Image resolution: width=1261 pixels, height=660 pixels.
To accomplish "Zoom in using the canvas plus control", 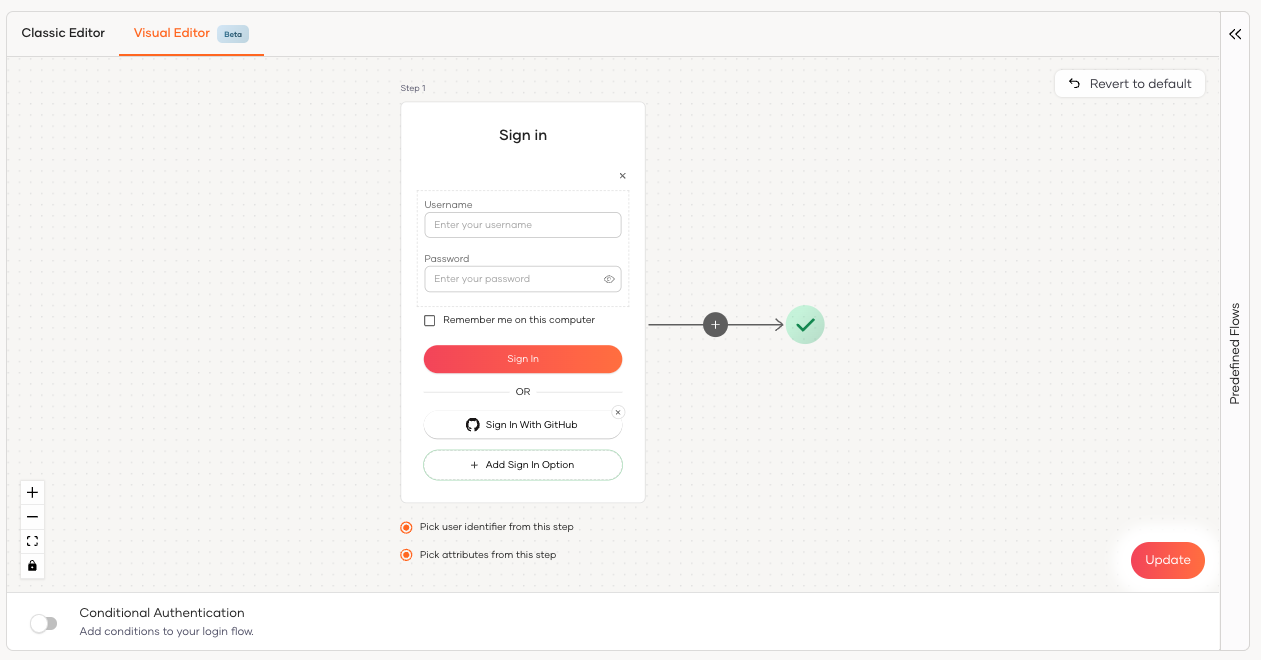I will click(x=32, y=492).
